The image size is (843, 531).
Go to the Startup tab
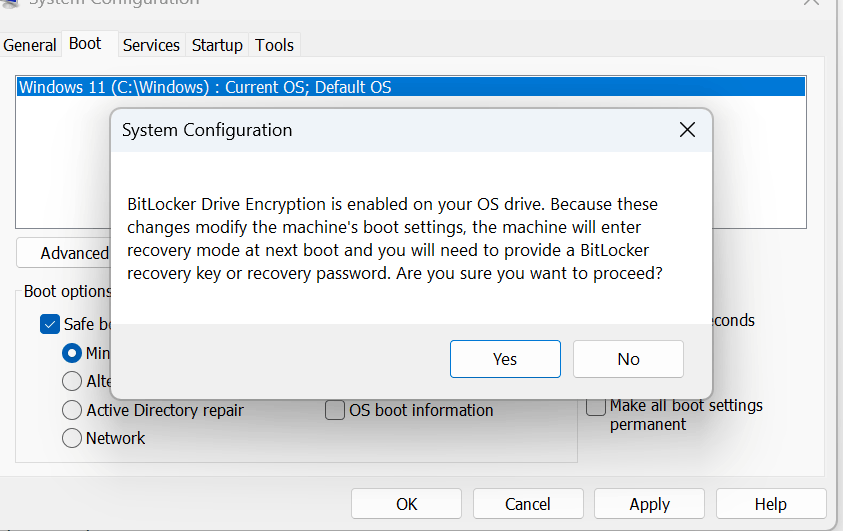[217, 45]
